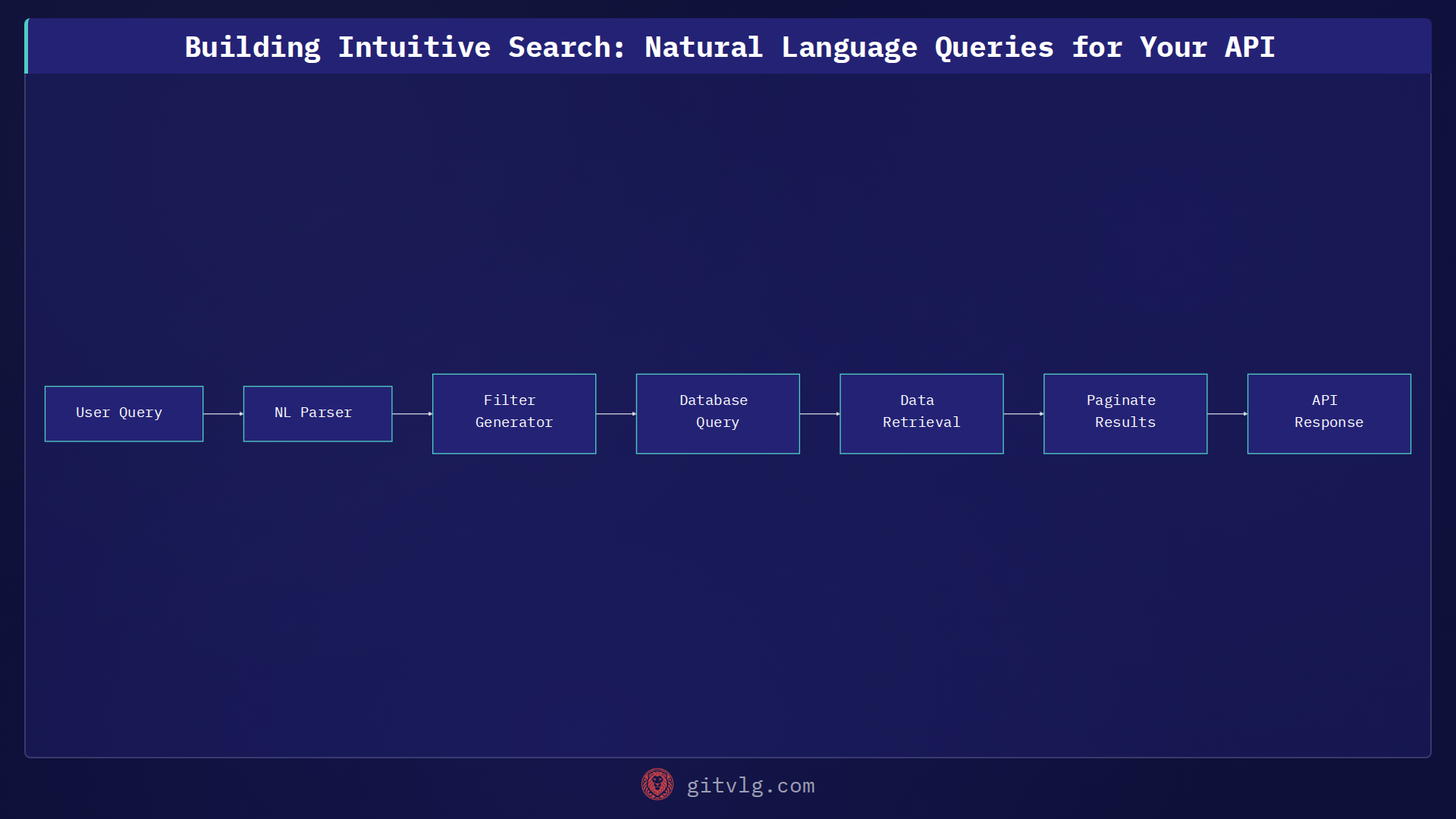Select the Paginate Results node
This screenshot has width=1456, height=819.
click(1125, 414)
